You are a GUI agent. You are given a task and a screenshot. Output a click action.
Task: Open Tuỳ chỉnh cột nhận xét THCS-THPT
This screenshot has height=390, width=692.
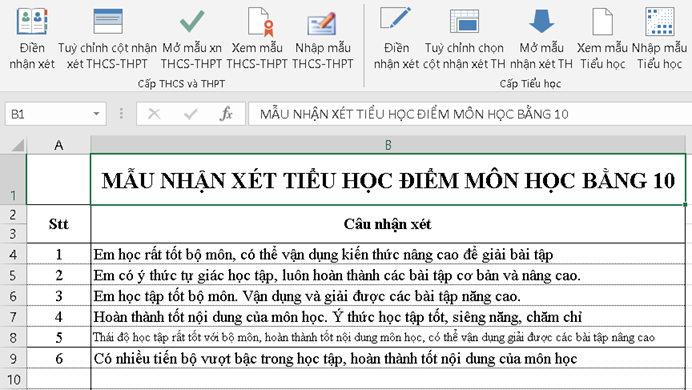click(107, 39)
